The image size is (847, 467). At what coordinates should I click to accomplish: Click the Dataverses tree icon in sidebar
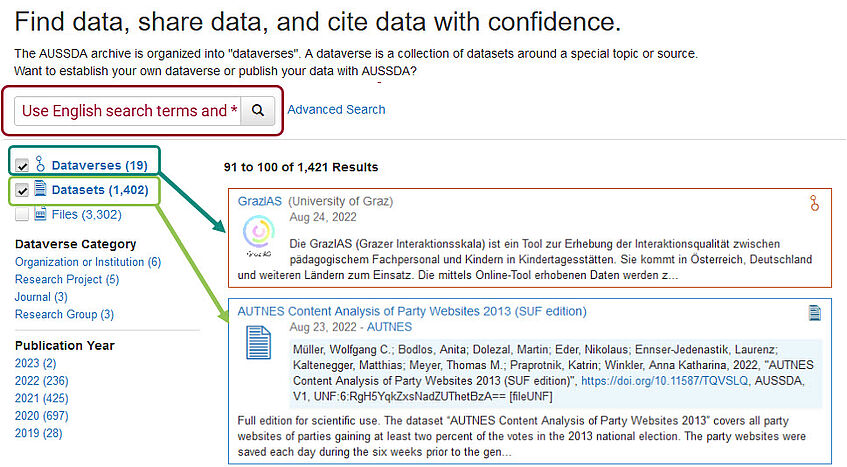click(40, 164)
